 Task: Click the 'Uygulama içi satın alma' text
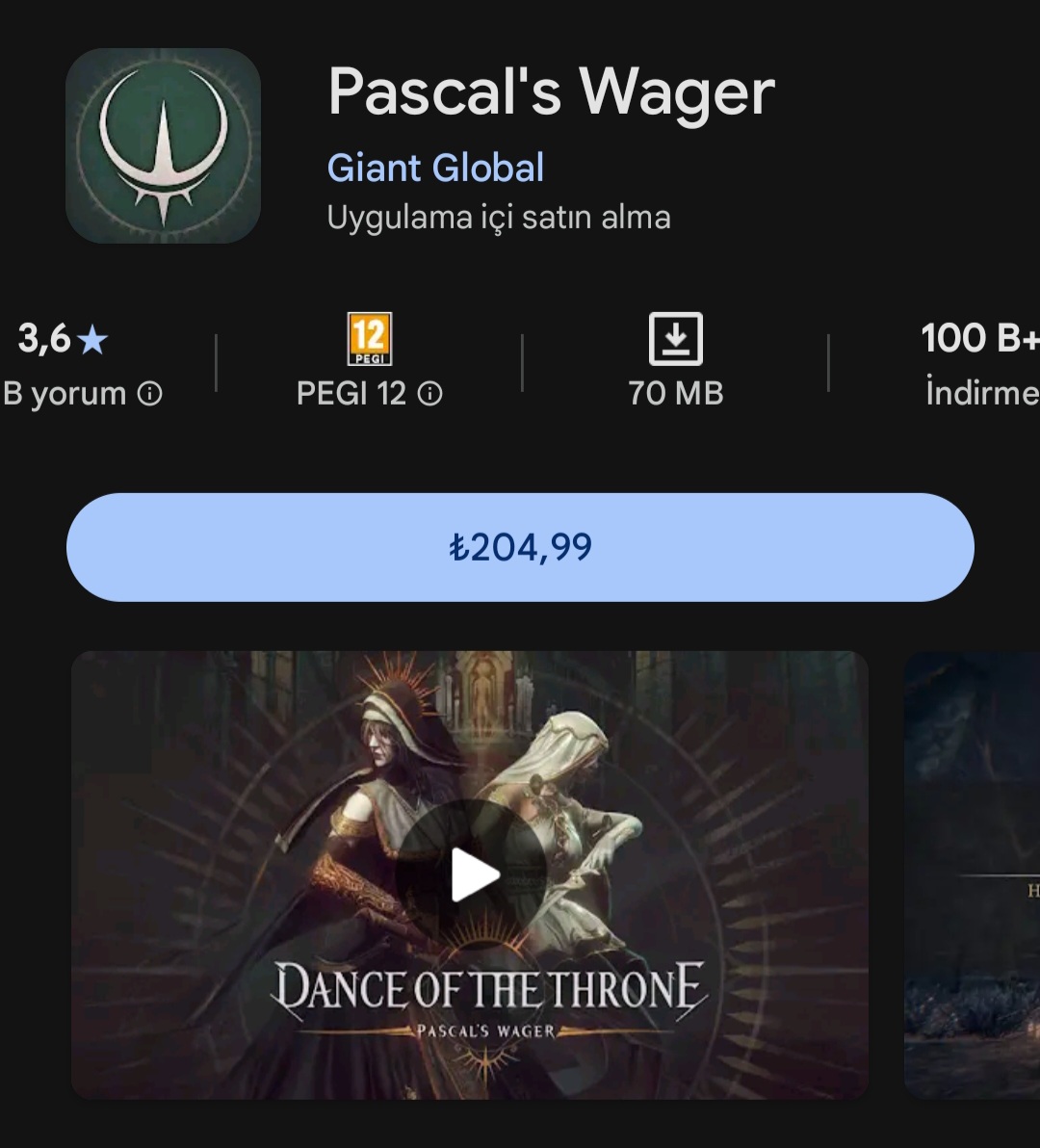pos(499,218)
